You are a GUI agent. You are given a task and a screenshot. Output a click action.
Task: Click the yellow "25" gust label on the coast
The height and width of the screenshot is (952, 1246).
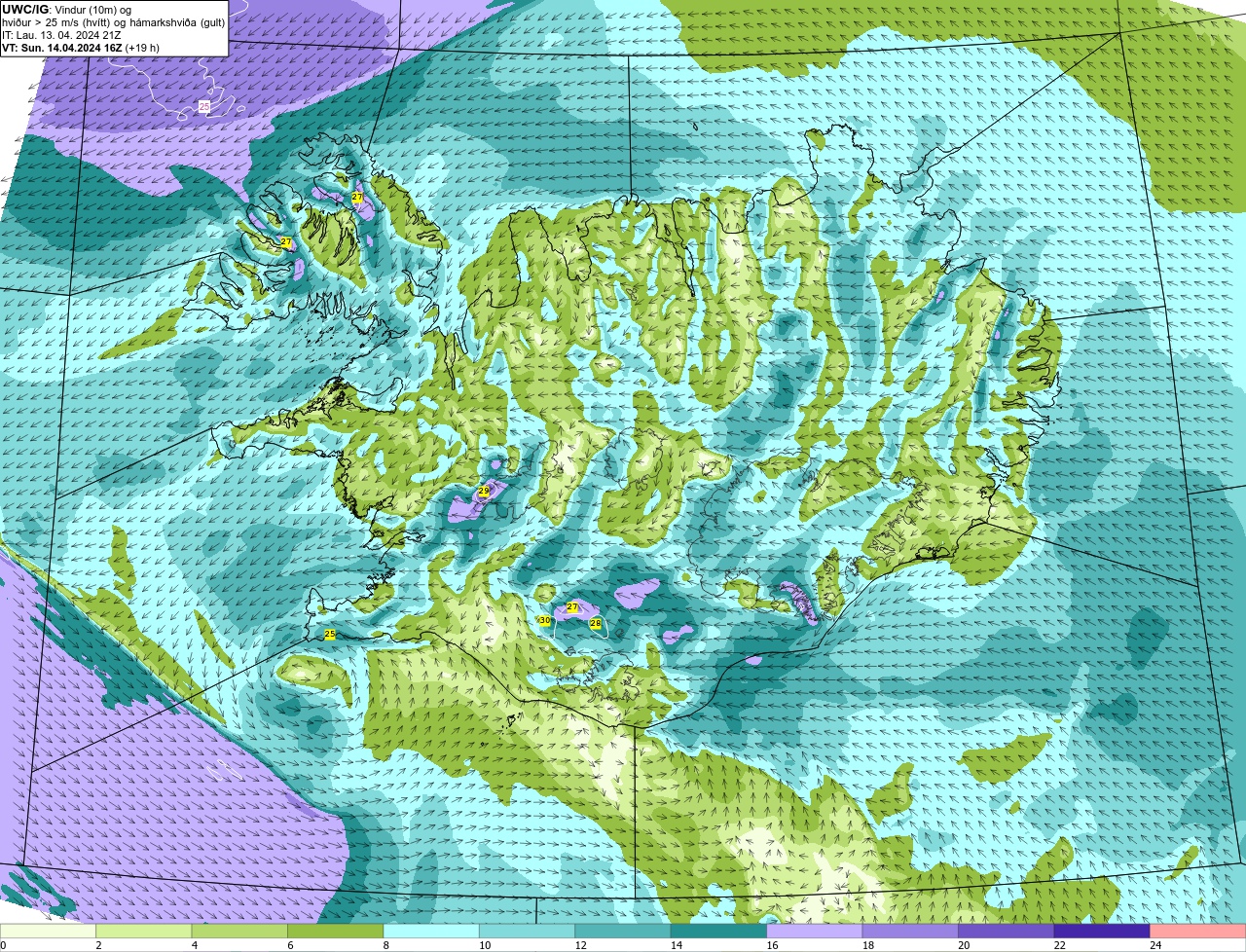click(x=330, y=634)
